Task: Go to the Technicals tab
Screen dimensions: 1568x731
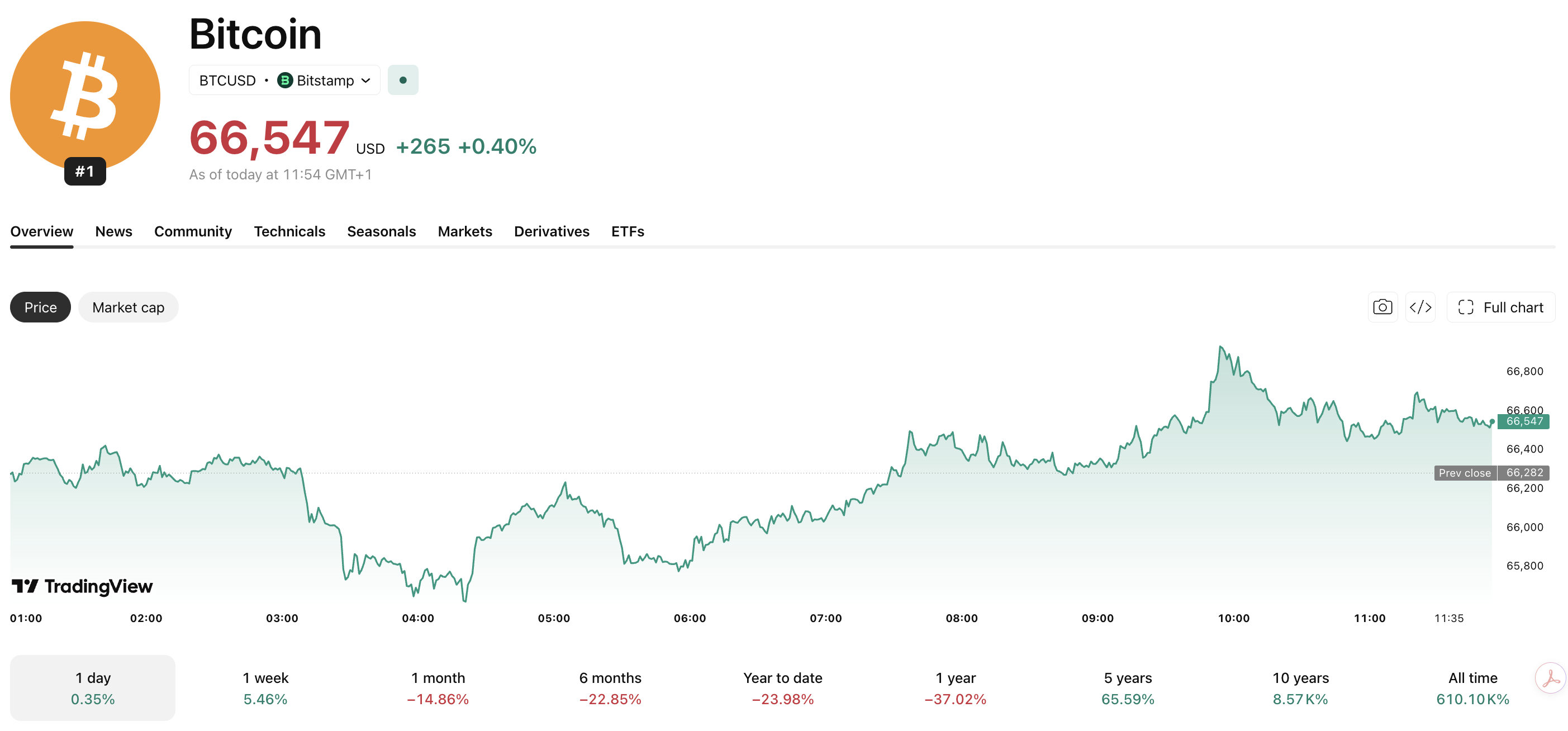Action: tap(289, 231)
